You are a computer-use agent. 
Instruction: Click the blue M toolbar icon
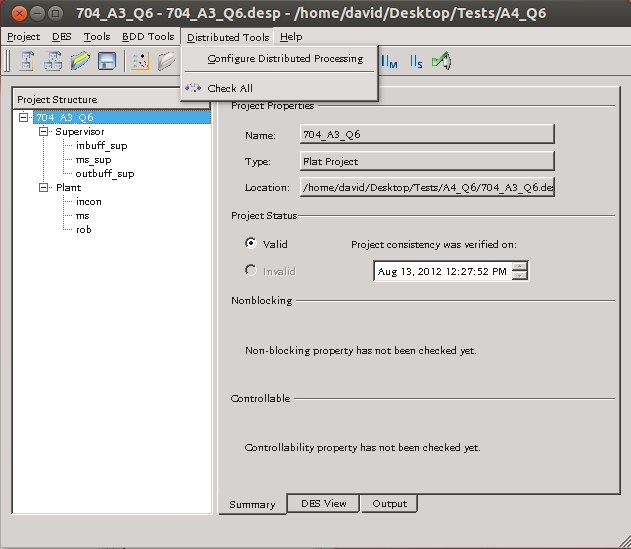point(390,62)
